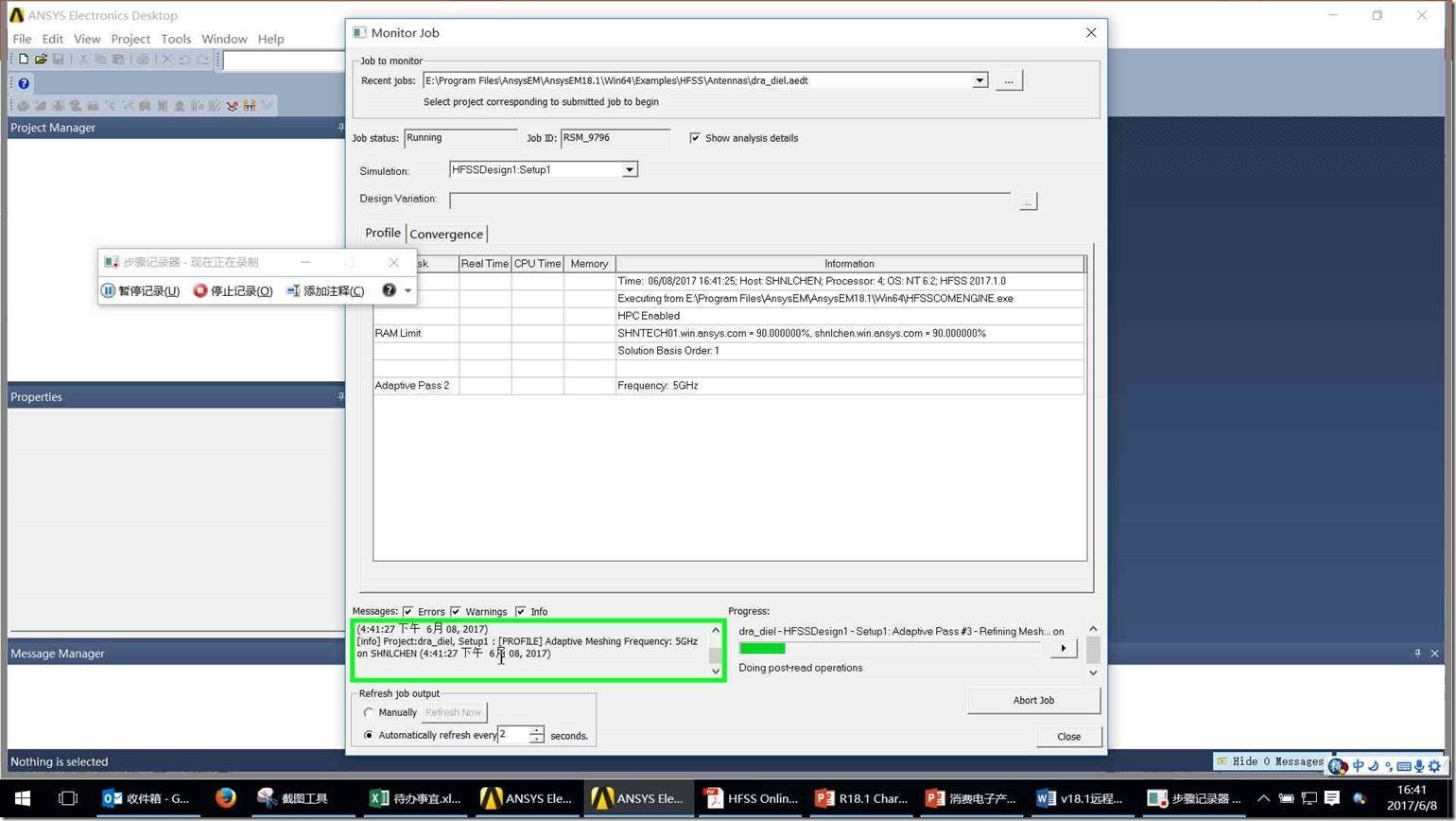Close the Monitor Job dialog via Close button
1456x821 pixels.
(1068, 736)
